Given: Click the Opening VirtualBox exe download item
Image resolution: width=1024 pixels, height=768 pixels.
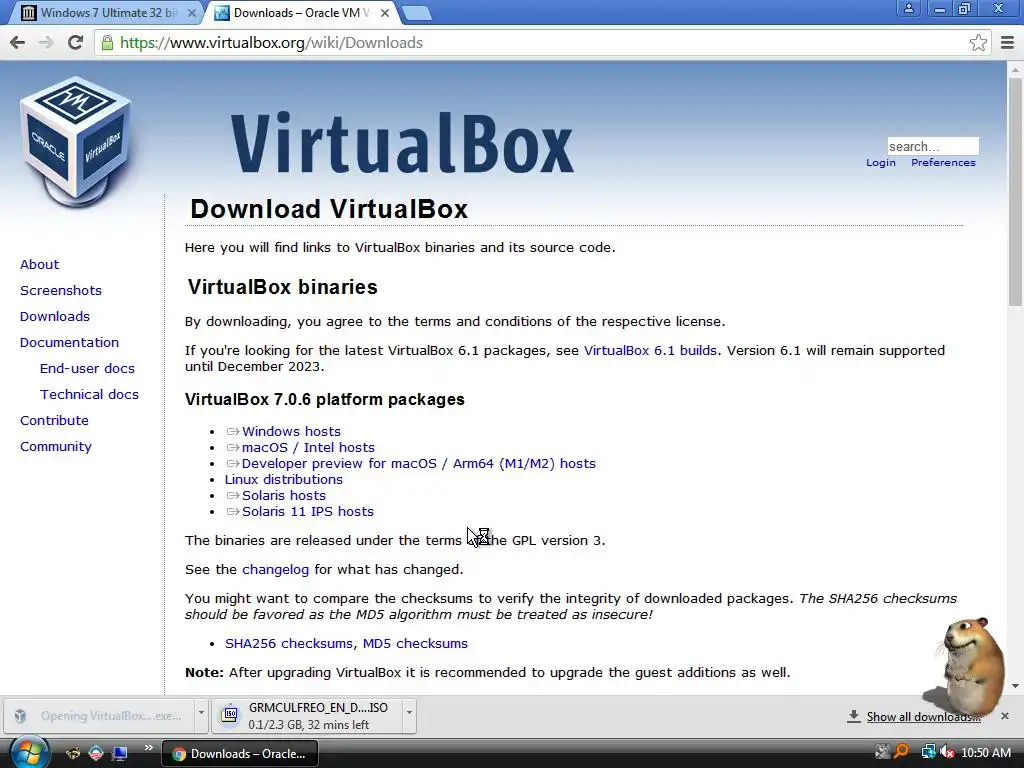Looking at the screenshot, I should point(99,716).
